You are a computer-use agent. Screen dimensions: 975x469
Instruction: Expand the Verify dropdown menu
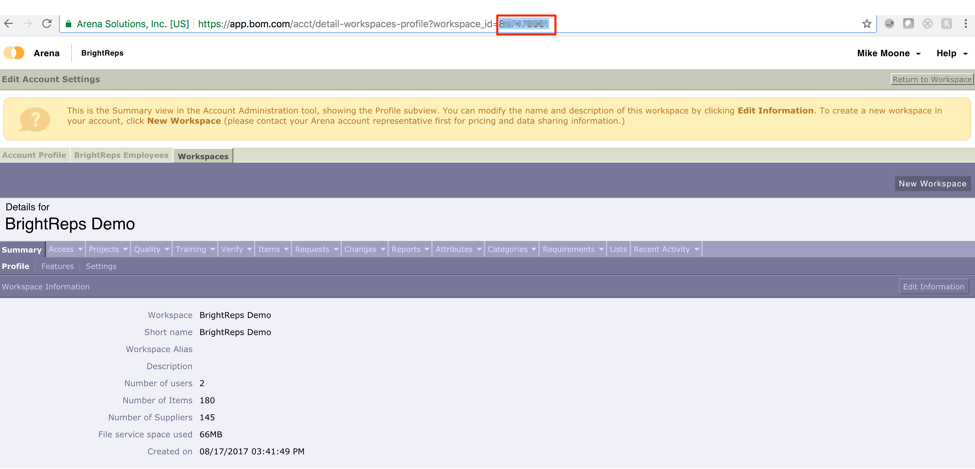[236, 249]
